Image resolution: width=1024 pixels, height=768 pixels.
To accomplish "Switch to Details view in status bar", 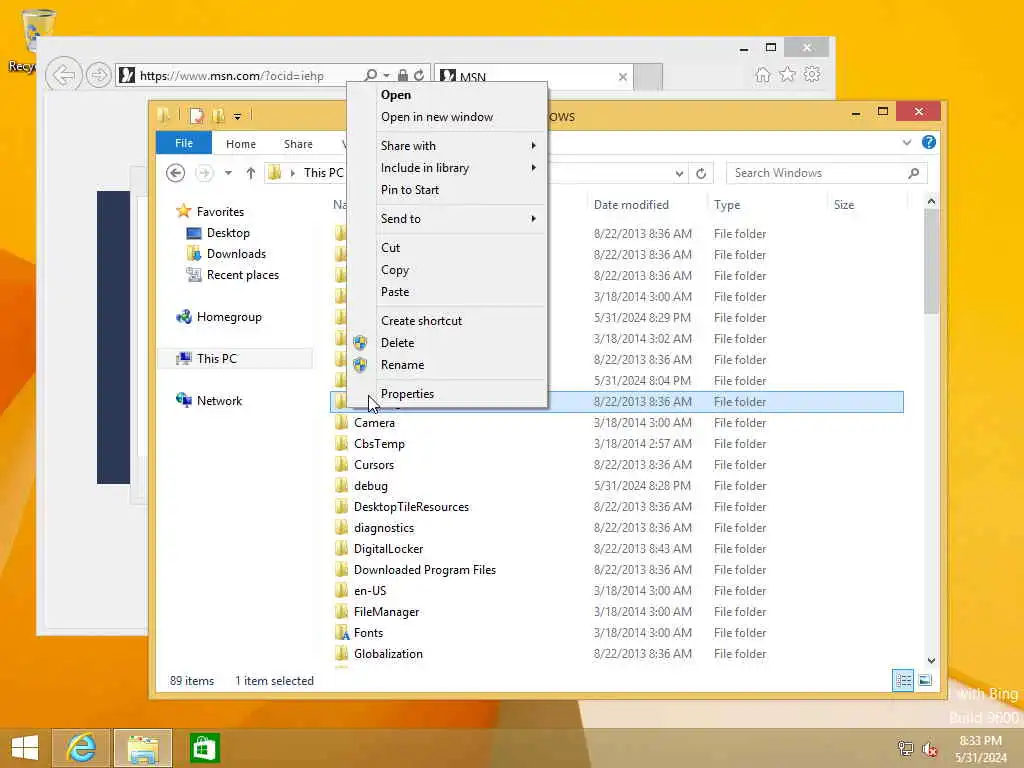I will (x=903, y=680).
